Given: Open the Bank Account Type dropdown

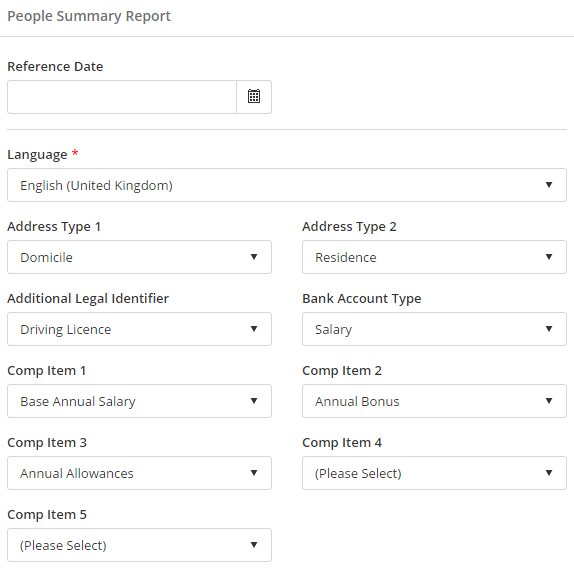Looking at the screenshot, I should [434, 329].
